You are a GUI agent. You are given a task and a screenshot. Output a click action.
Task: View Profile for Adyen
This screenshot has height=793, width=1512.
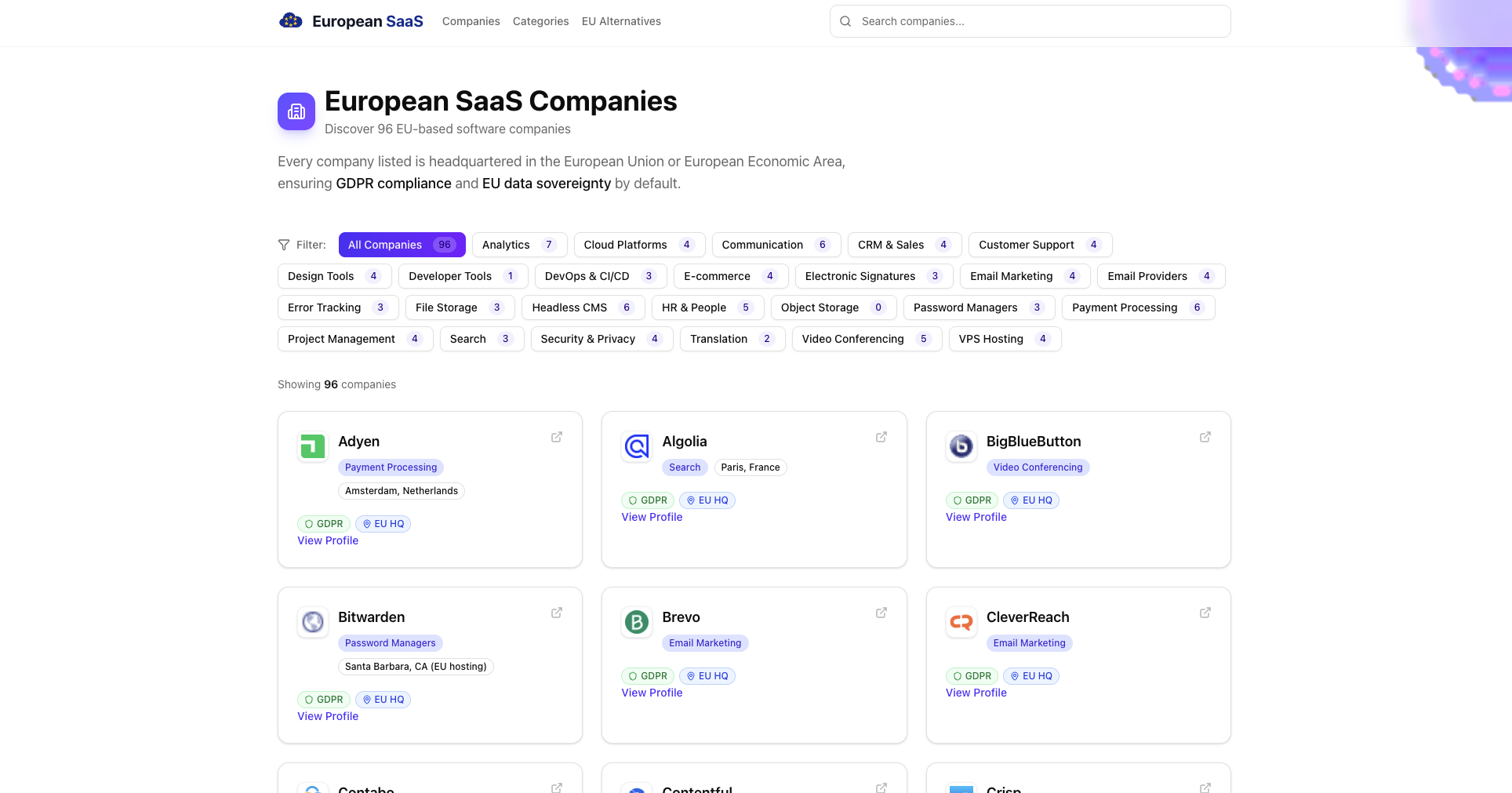point(327,540)
